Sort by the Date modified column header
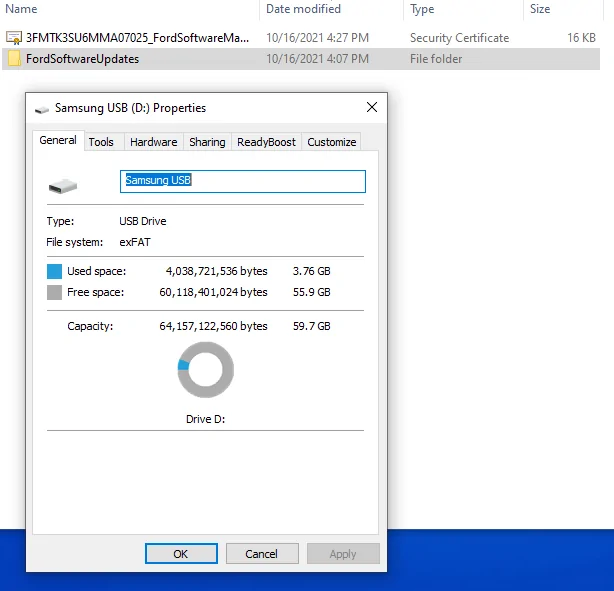This screenshot has width=614, height=591. pos(303,9)
